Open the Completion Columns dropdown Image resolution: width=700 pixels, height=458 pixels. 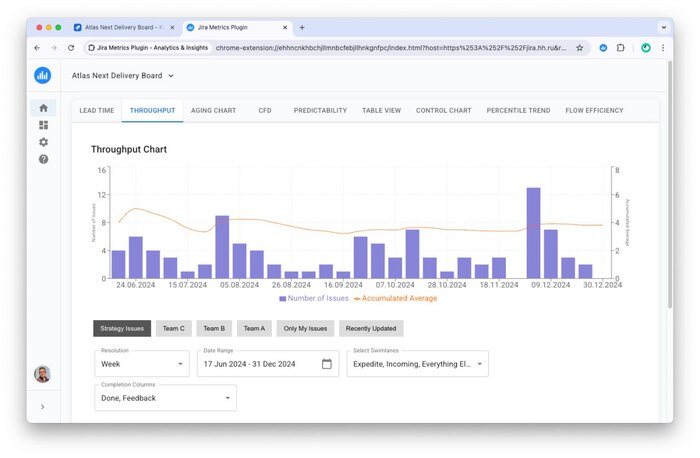pos(165,398)
